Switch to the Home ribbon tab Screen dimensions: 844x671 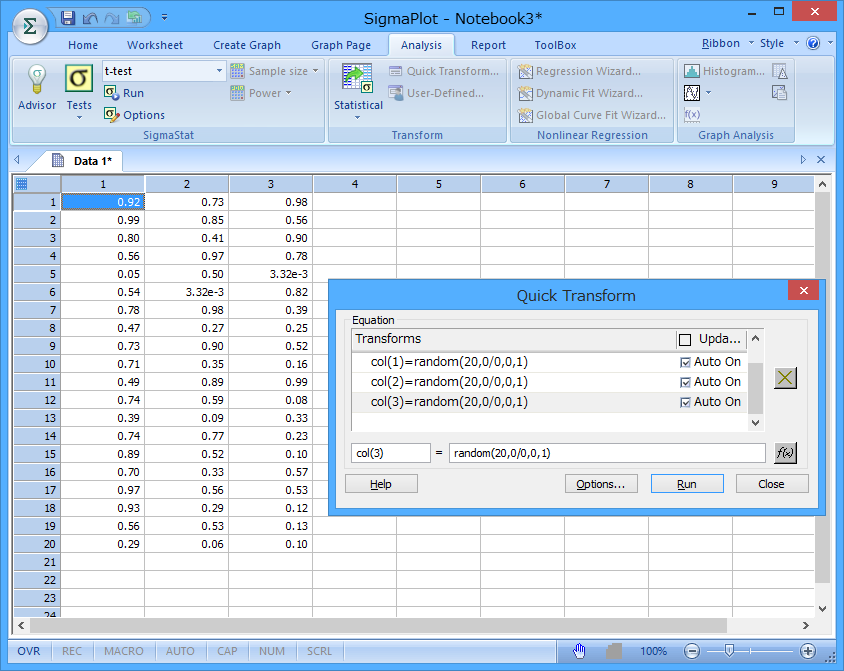point(83,45)
